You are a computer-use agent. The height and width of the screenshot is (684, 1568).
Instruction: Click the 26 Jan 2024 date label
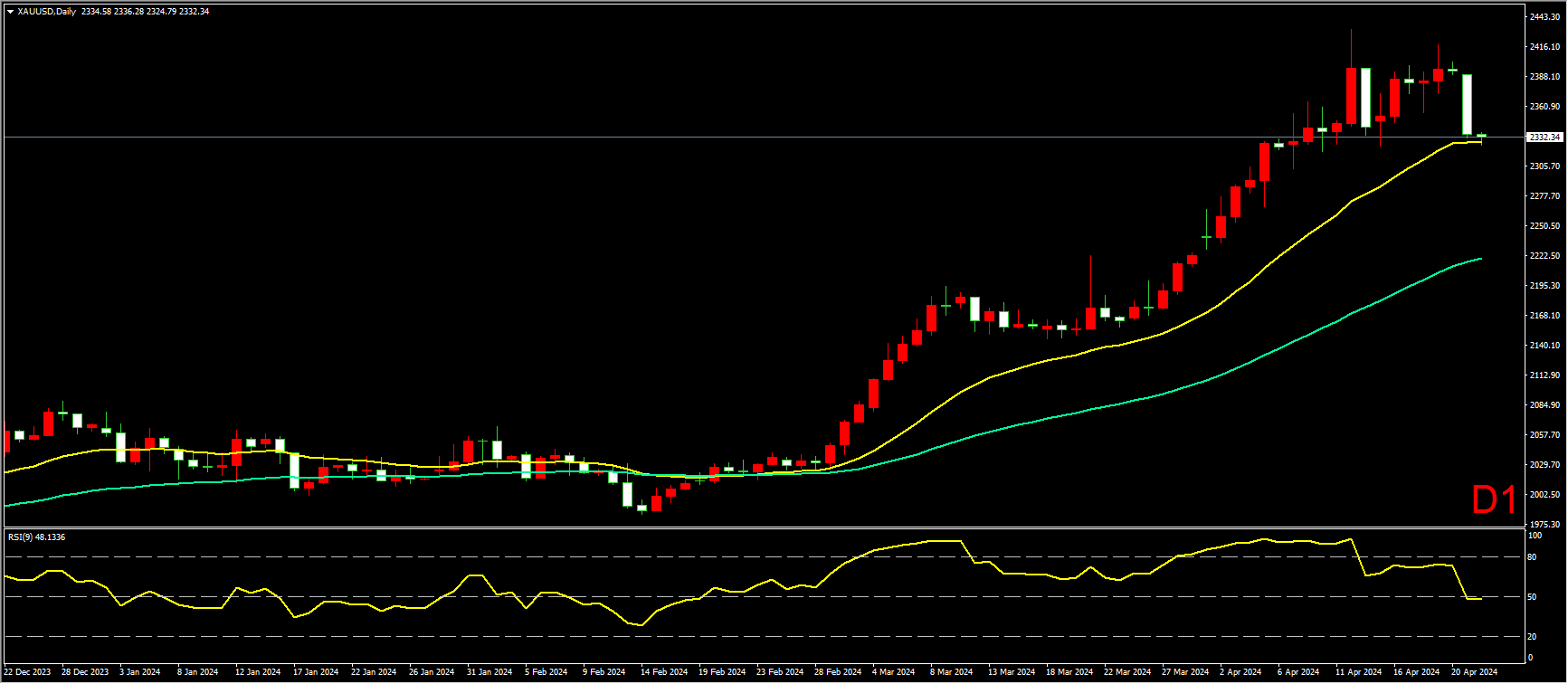point(432,672)
